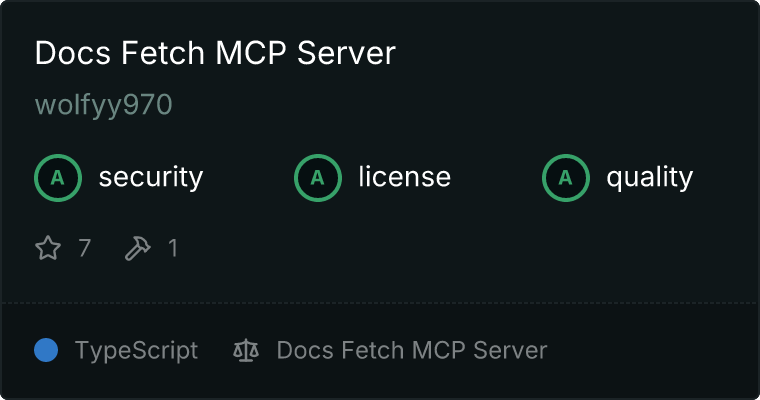Select the license label text
Screen dimensions: 760x400
pos(405,176)
